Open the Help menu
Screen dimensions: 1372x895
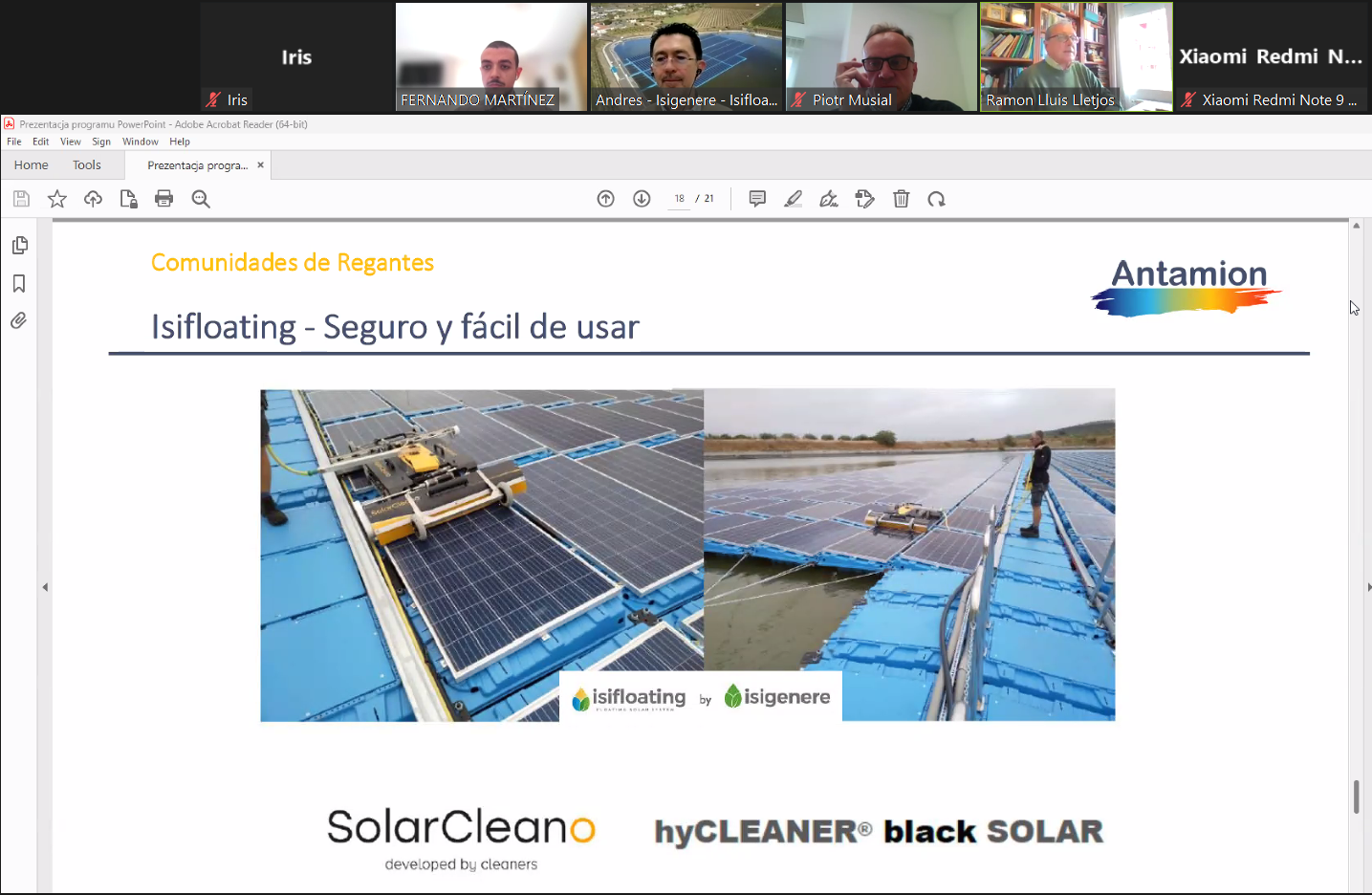[x=180, y=142]
